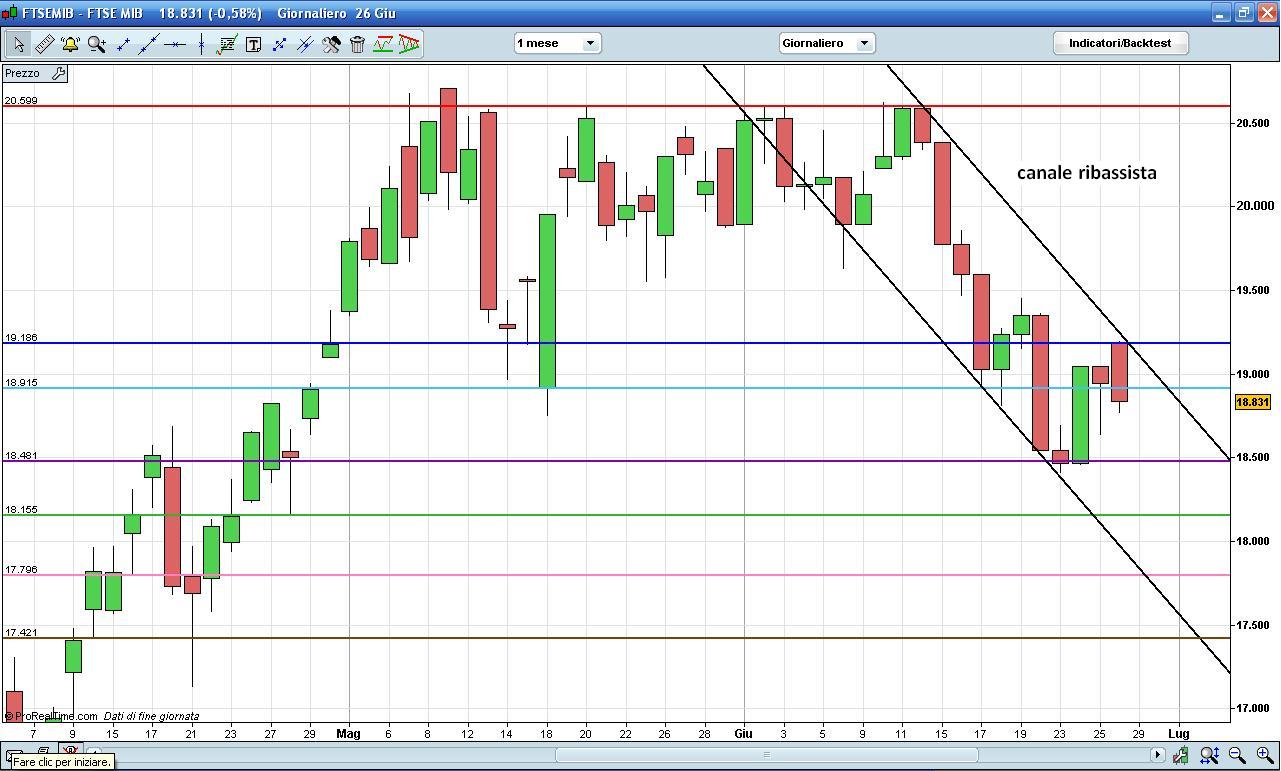Open the 1 mese period dropdown
The height and width of the screenshot is (771, 1281).
click(x=557, y=43)
